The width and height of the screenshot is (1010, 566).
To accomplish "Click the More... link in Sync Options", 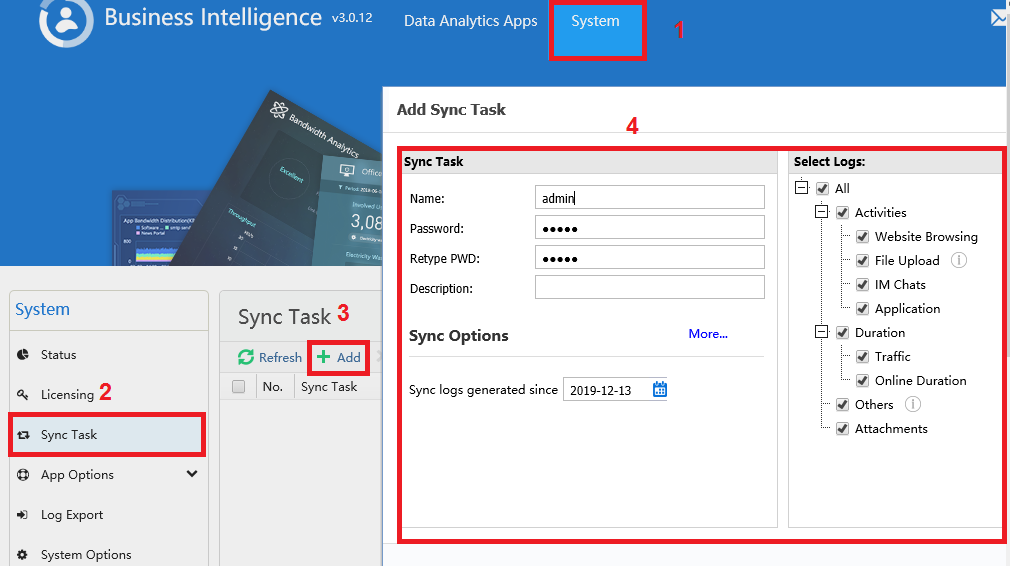I will tap(708, 334).
